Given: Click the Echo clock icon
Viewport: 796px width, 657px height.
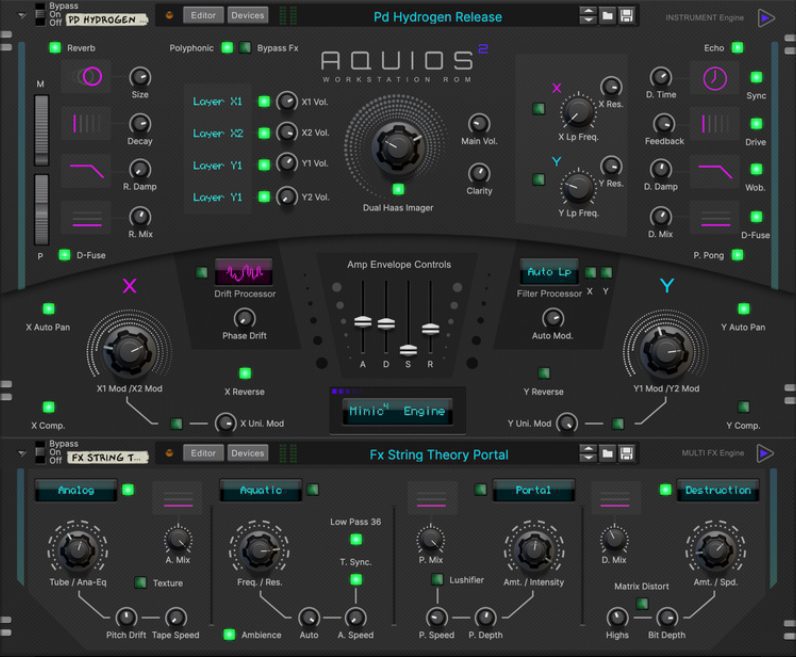Looking at the screenshot, I should tap(715, 79).
